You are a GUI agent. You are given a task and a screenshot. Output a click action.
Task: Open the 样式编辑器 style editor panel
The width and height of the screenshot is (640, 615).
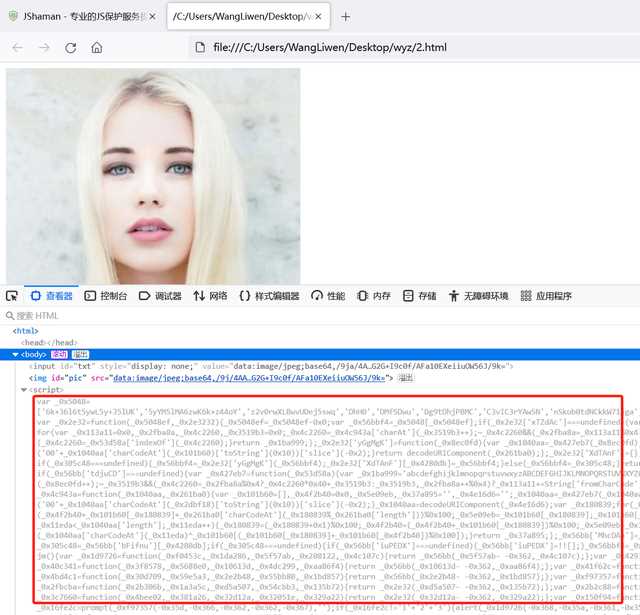[x=269, y=296]
